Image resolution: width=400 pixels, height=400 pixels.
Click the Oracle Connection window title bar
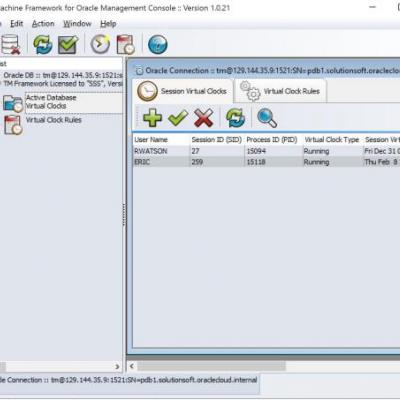click(267, 70)
